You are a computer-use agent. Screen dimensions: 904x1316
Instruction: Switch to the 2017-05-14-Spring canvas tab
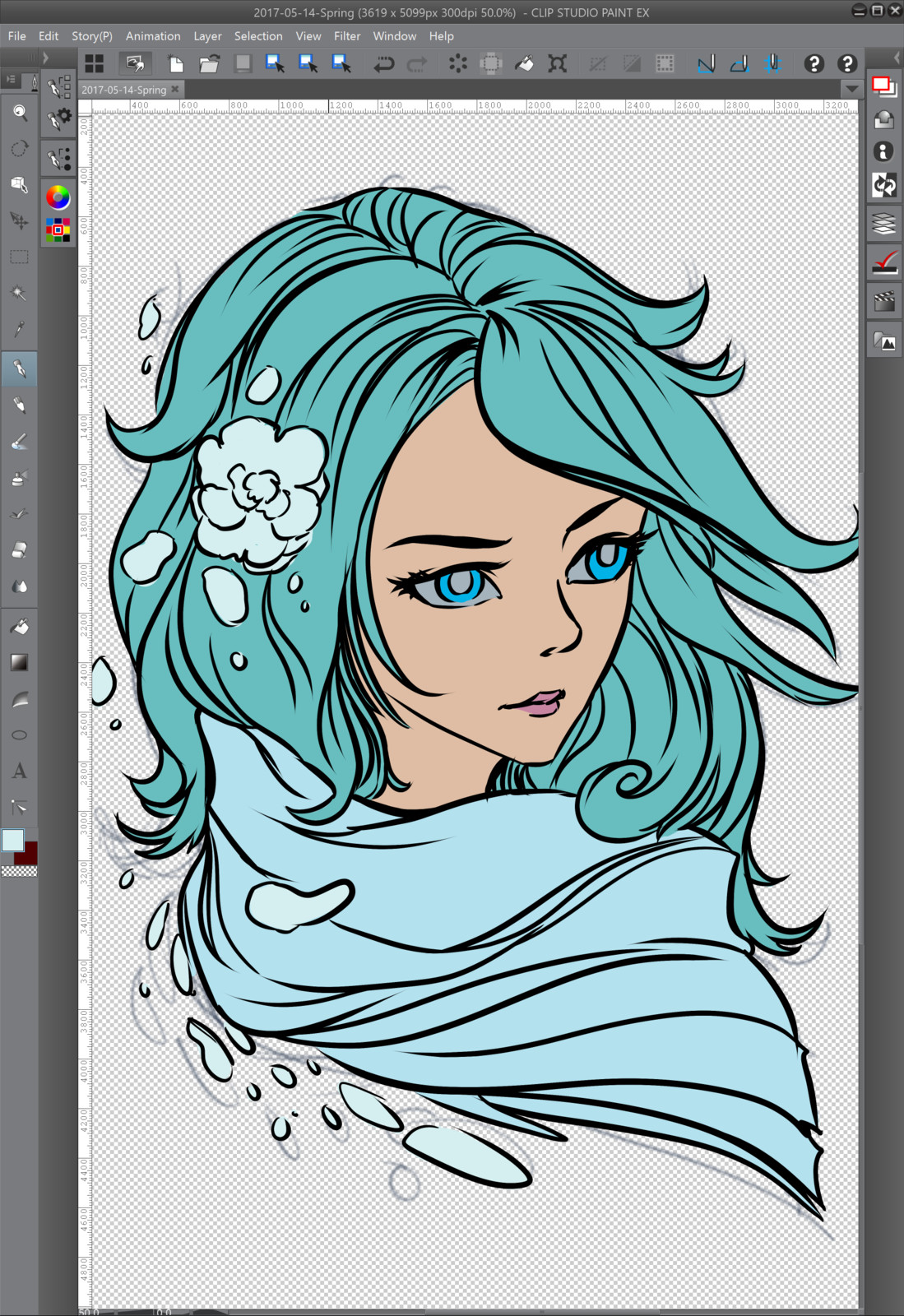[123, 90]
